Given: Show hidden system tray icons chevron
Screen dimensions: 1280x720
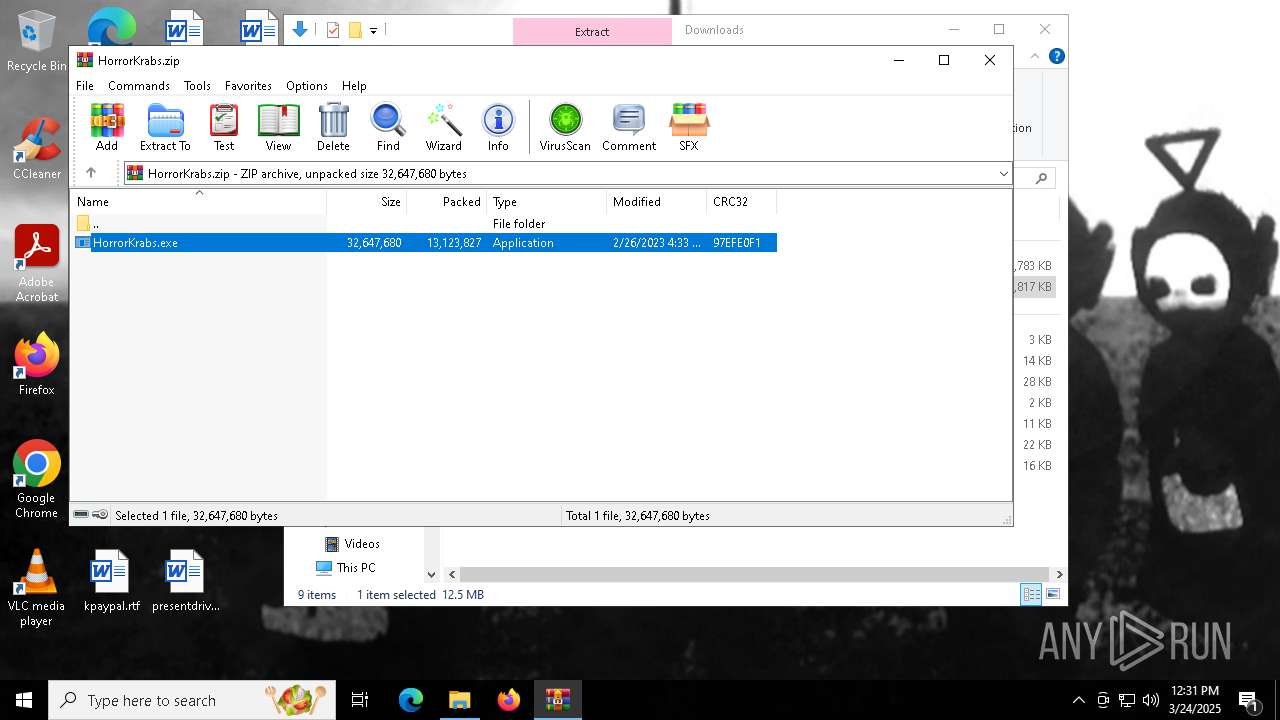Looking at the screenshot, I should 1078,700.
